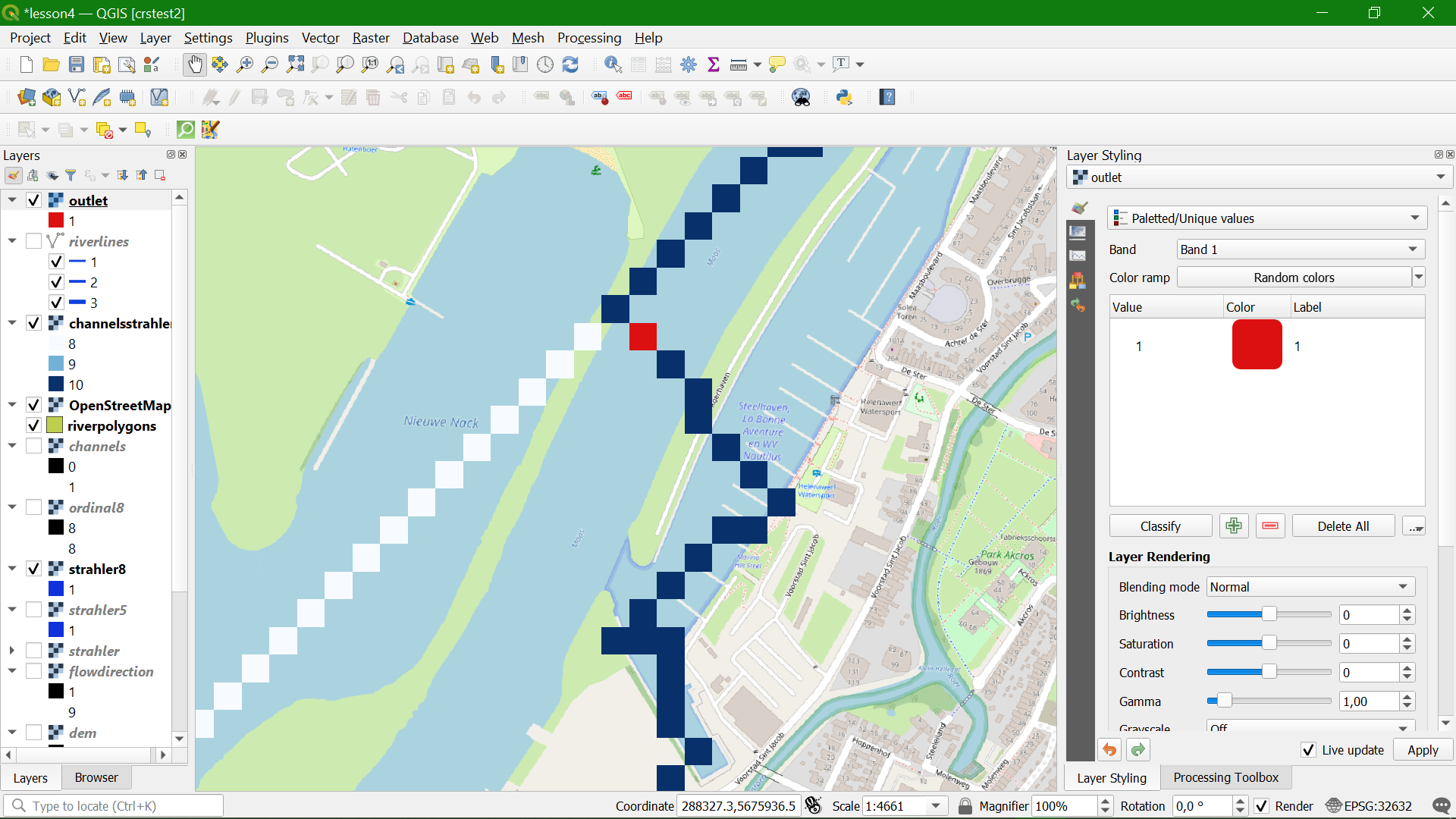Open the attribute table
The width and height of the screenshot is (1456, 819).
(x=638, y=64)
